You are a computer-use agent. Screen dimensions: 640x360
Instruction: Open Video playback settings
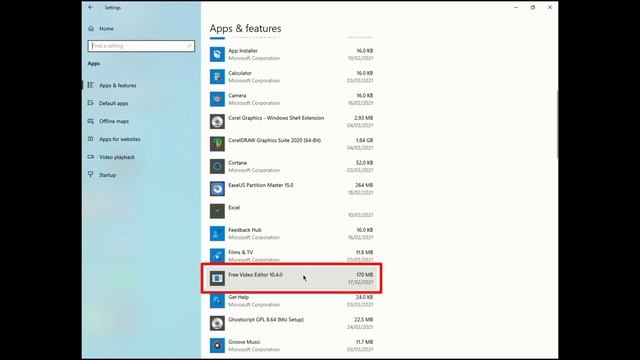click(x=117, y=157)
